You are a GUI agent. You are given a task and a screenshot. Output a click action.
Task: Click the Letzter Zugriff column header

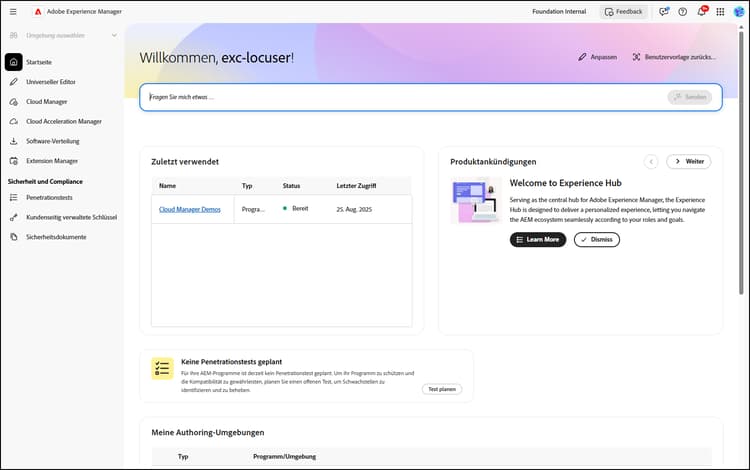click(356, 186)
